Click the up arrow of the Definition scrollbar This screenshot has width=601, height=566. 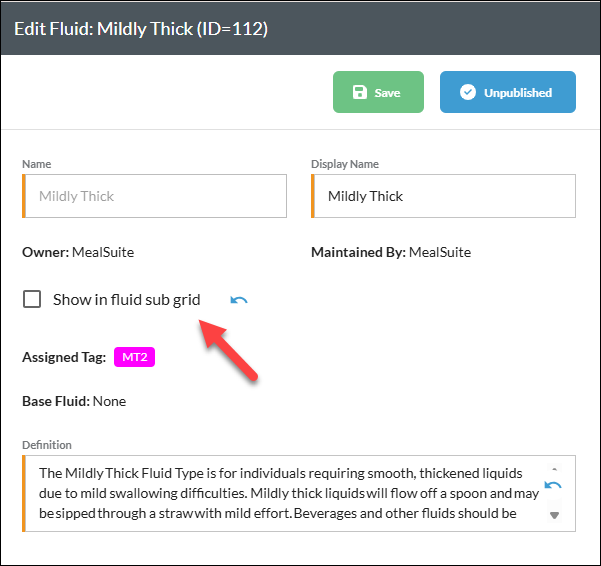(x=554, y=469)
